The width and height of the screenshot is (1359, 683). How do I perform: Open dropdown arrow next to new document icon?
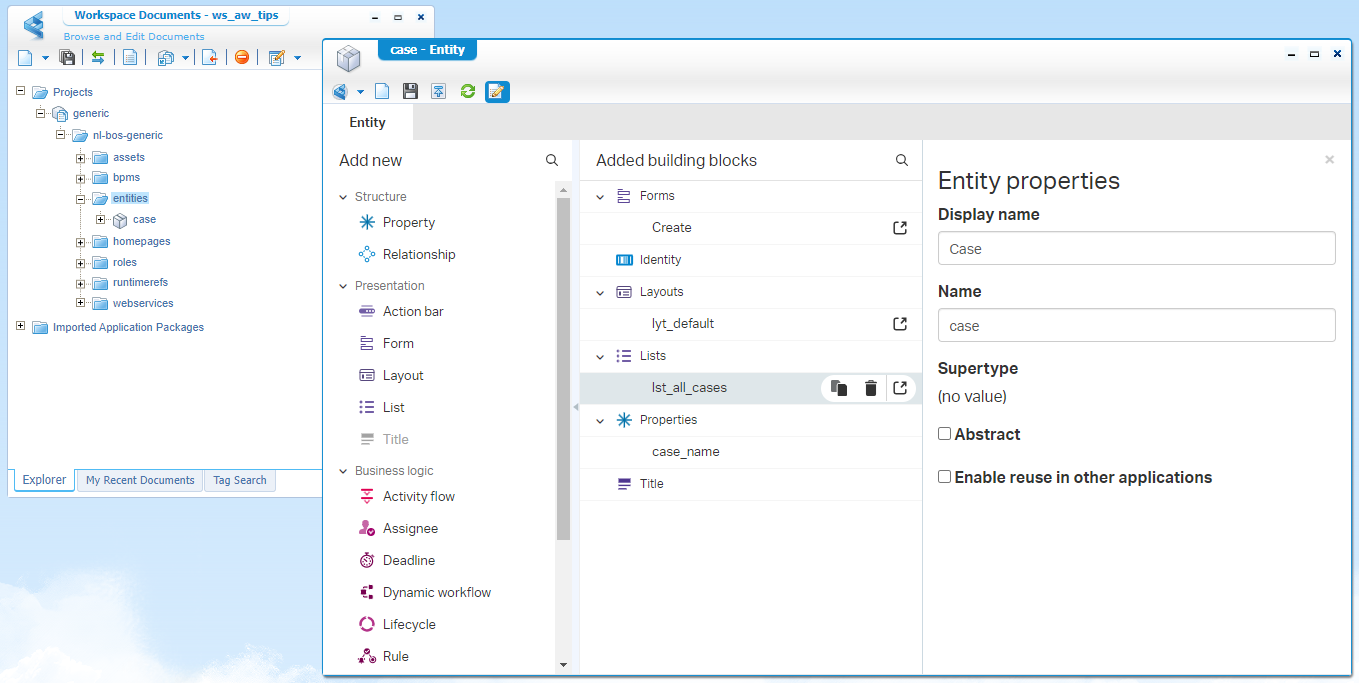click(45, 58)
